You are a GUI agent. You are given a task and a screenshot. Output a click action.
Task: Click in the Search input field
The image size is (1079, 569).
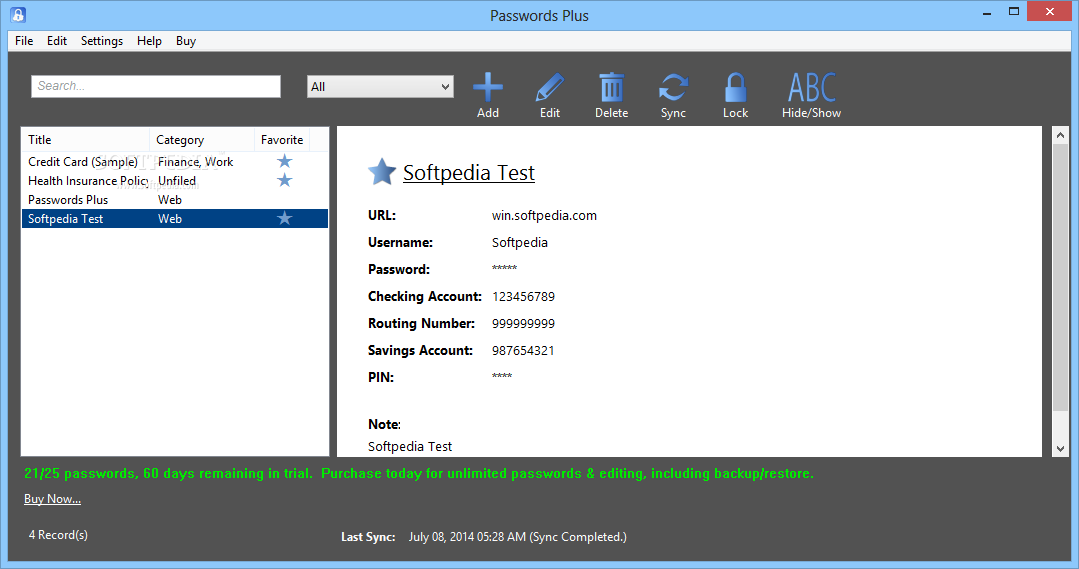tap(156, 86)
